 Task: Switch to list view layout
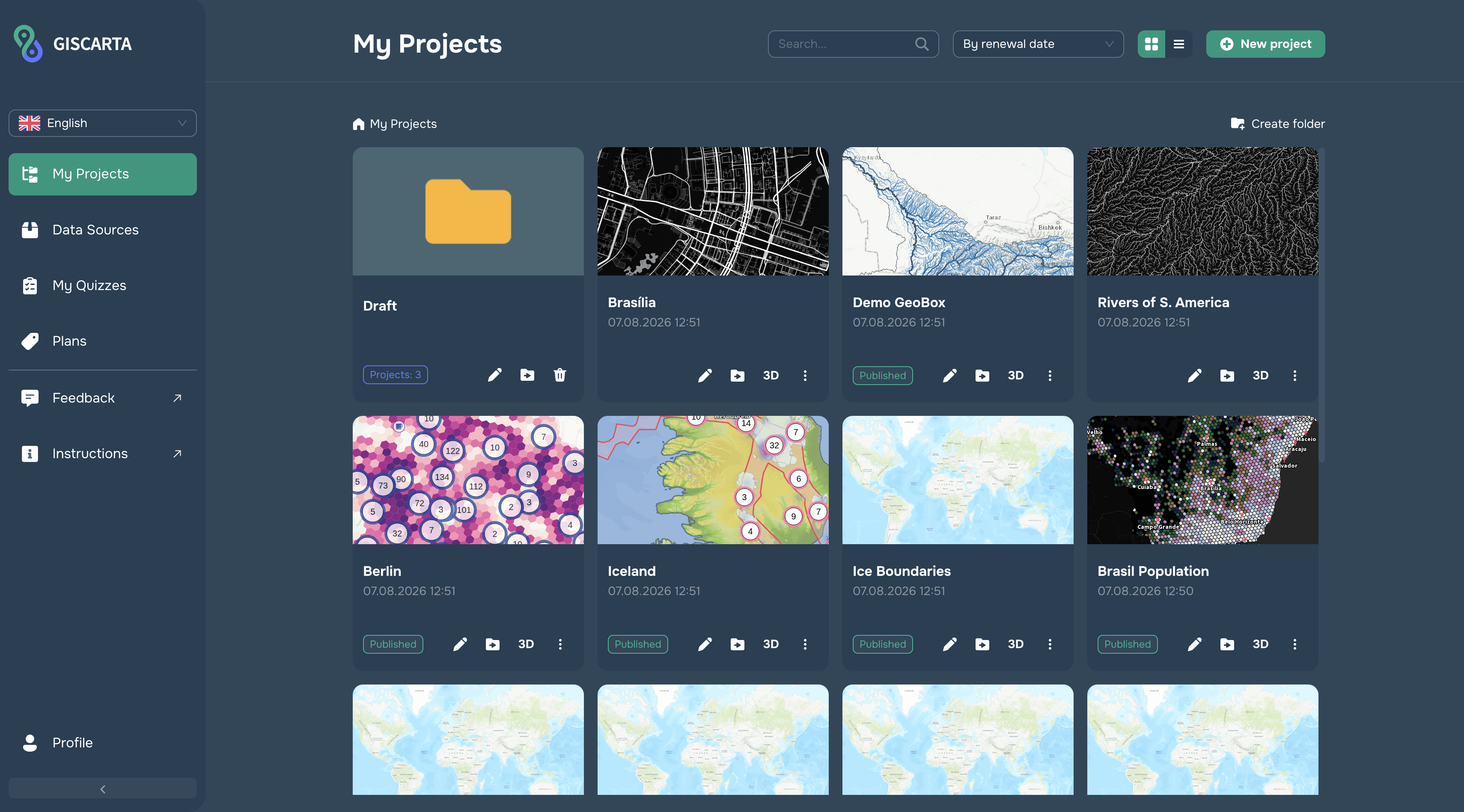1179,44
